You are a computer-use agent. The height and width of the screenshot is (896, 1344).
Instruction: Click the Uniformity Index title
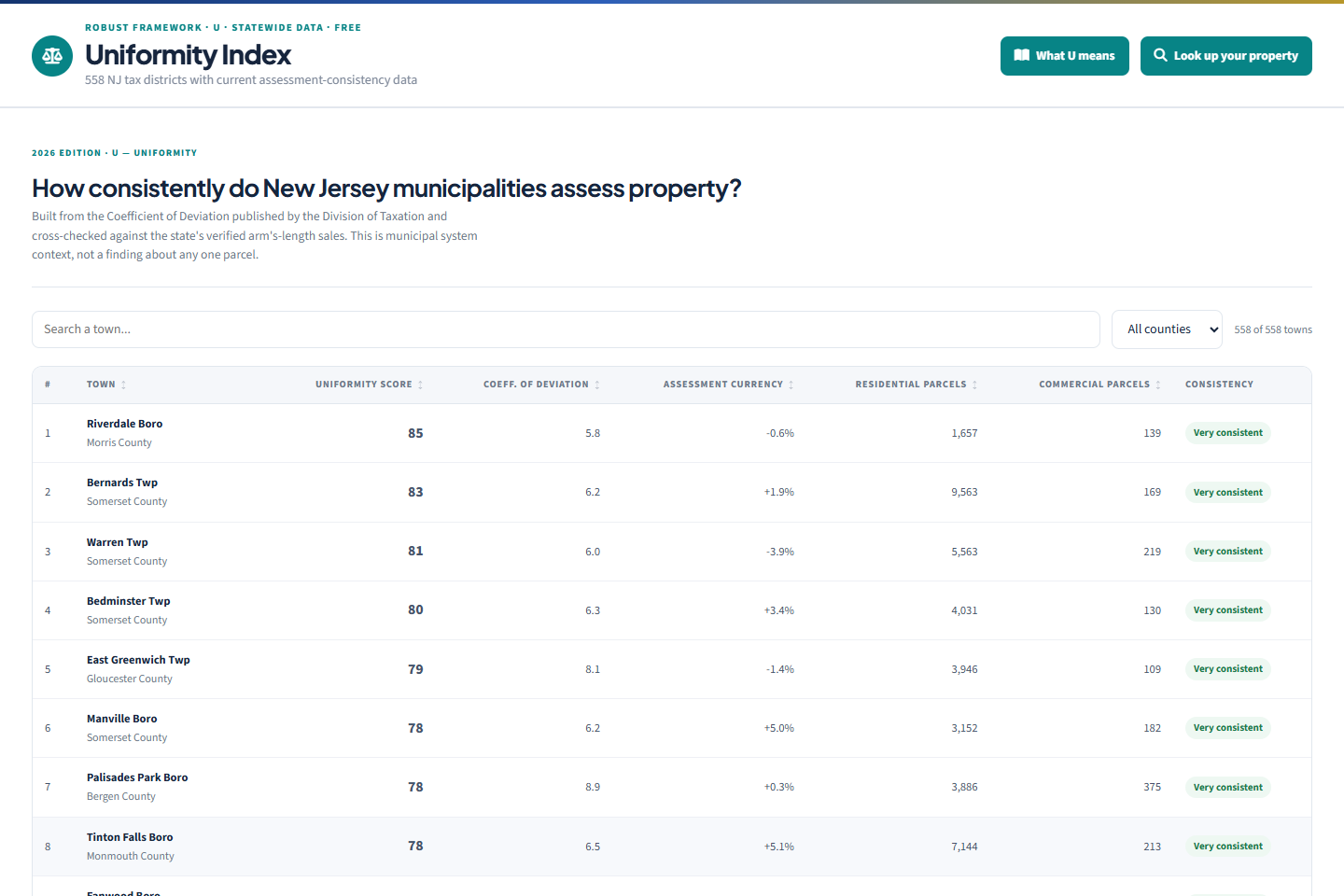pos(188,55)
